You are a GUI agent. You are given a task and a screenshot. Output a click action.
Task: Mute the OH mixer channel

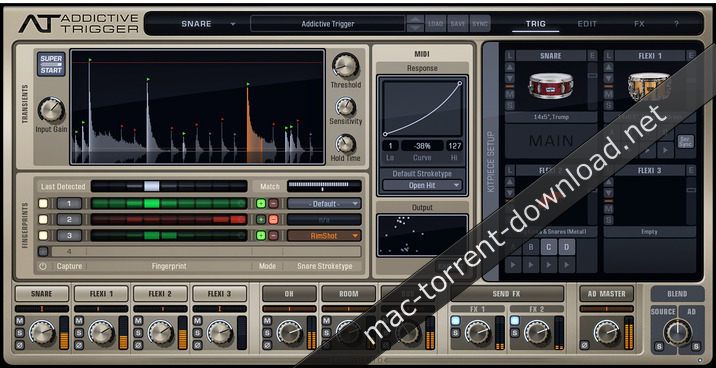point(267,321)
